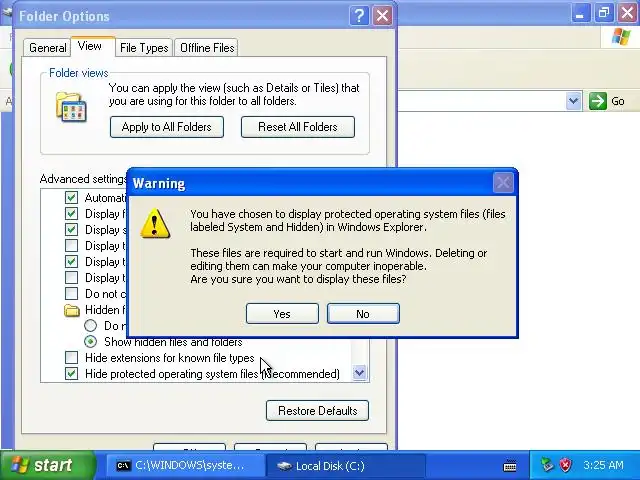
Task: Click Restore Defaults button
Action: coord(317,410)
